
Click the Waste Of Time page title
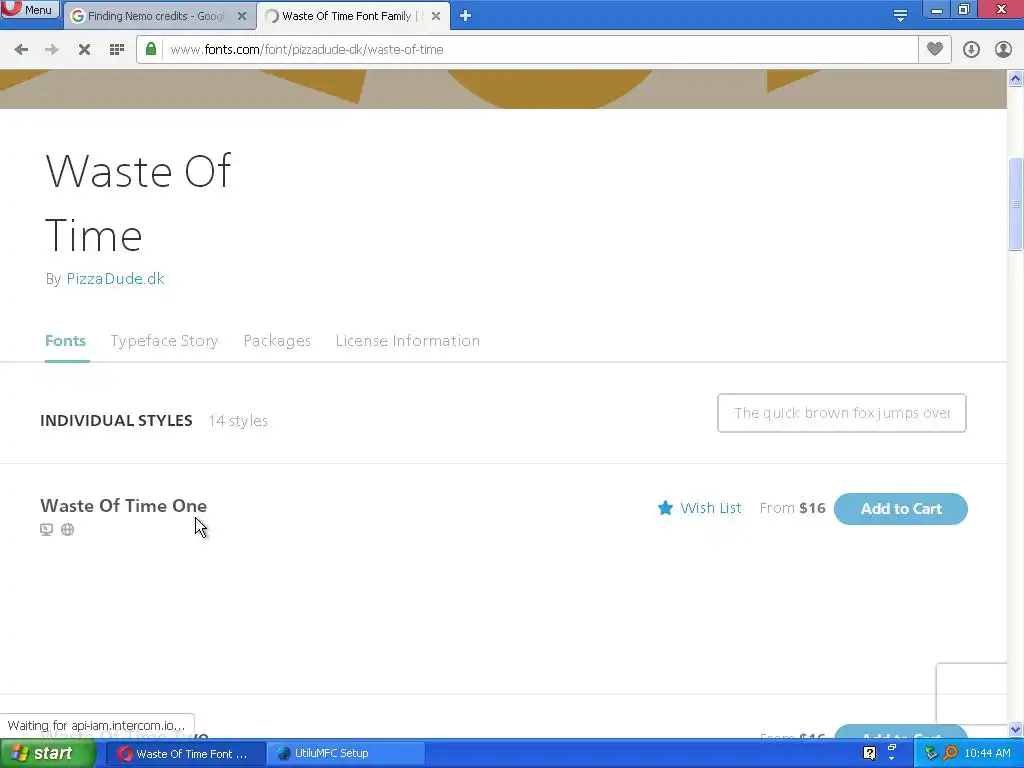138,202
